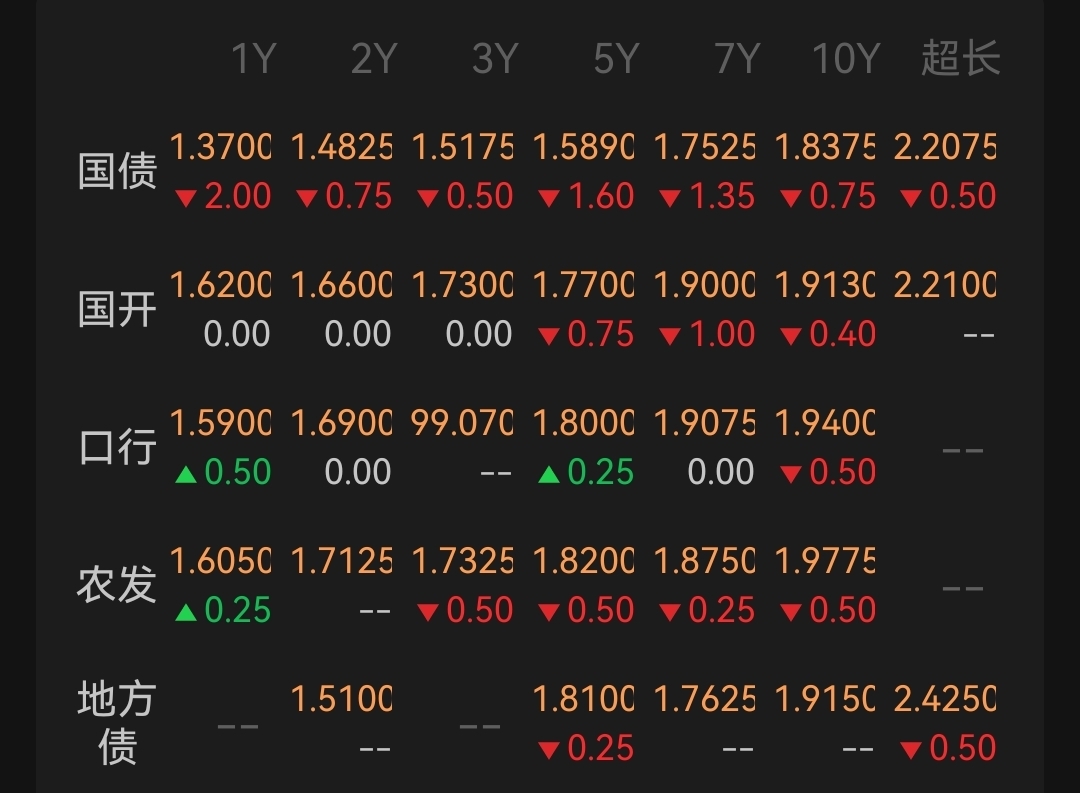Tap the 口行 row label

tap(117, 447)
